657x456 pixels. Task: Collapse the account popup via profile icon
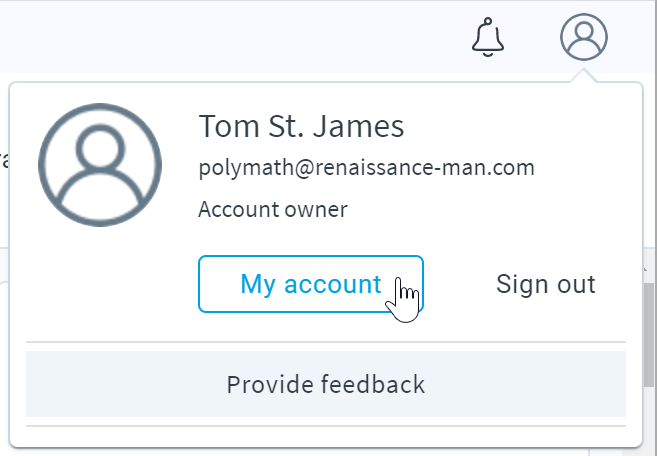[x=584, y=37]
